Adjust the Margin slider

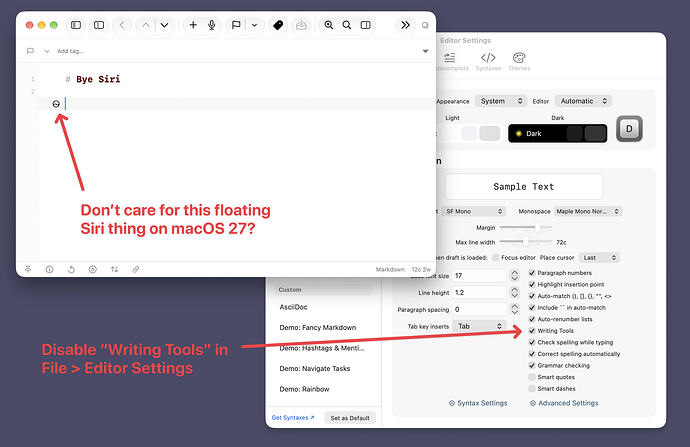[x=525, y=227]
